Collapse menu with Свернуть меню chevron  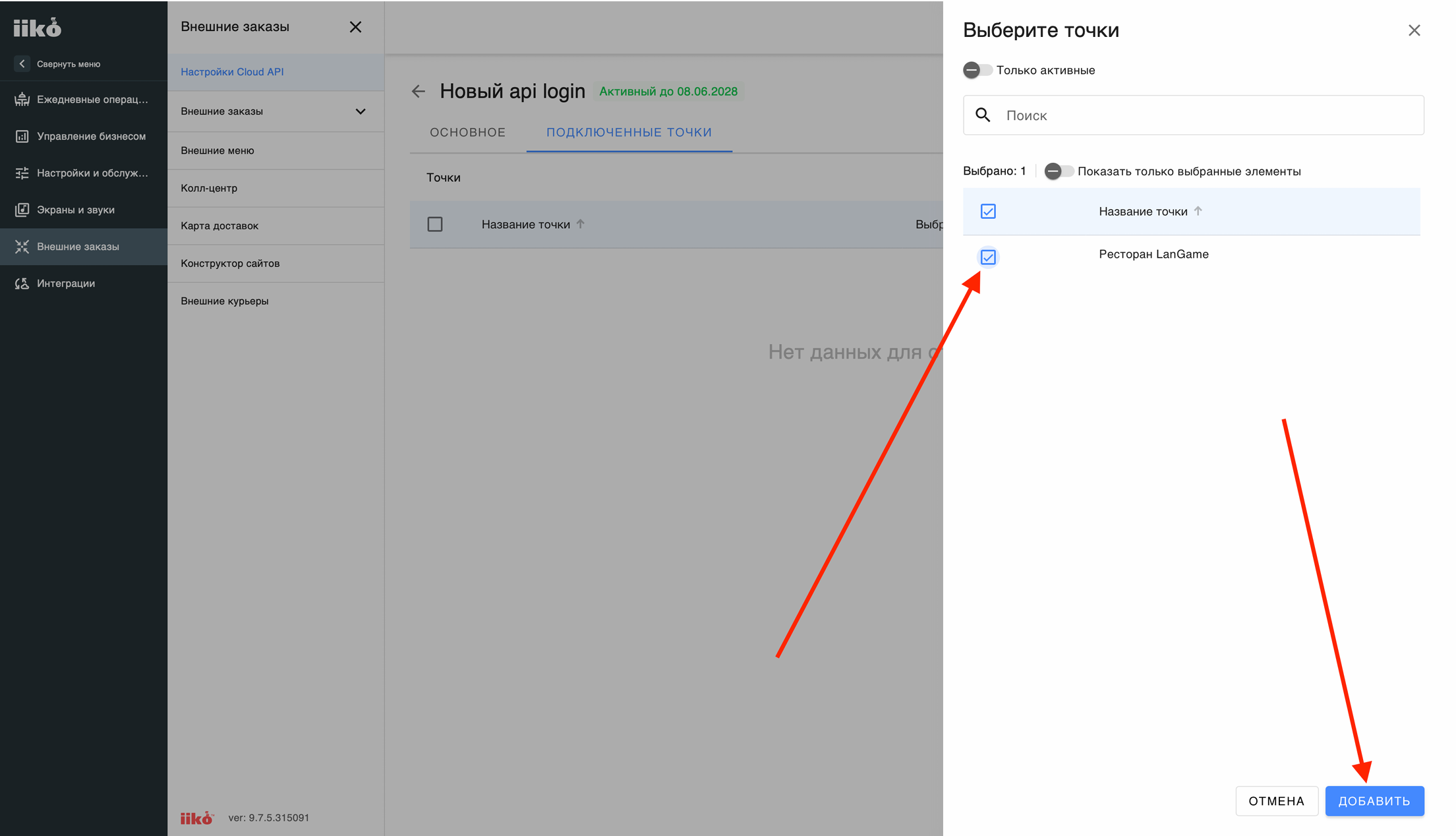pyautogui.click(x=22, y=64)
